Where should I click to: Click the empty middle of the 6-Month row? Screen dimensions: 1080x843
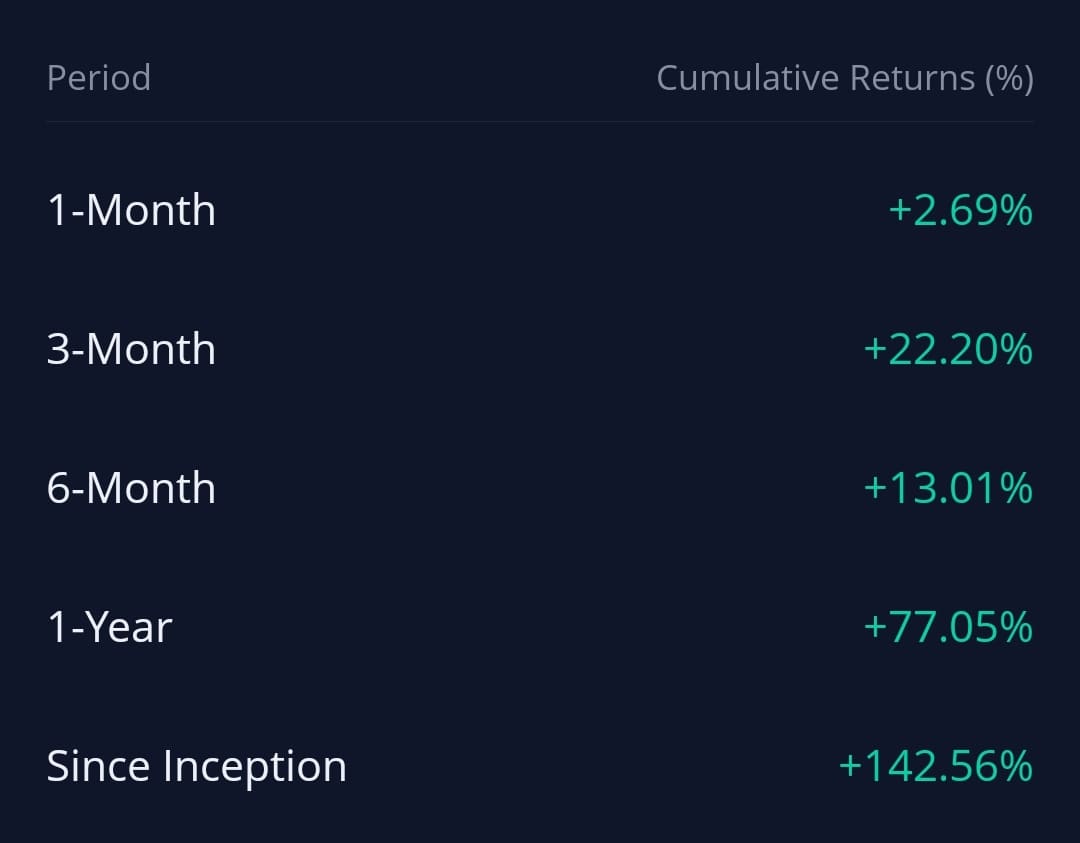(540, 488)
